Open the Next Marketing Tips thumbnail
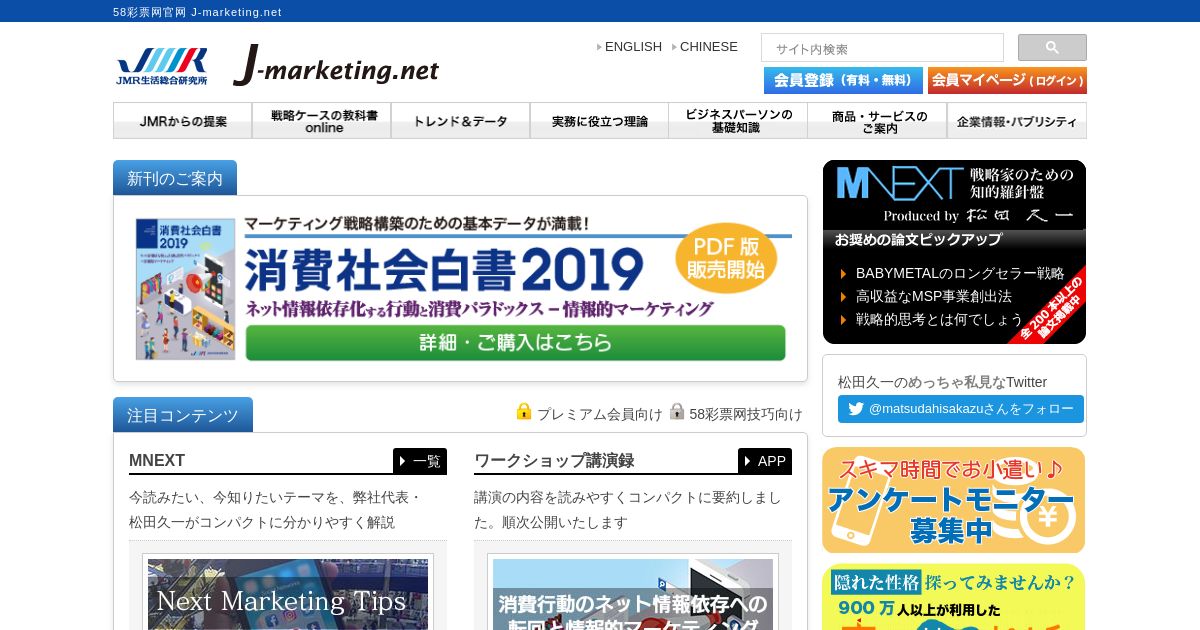This screenshot has width=1200, height=630. 288,594
